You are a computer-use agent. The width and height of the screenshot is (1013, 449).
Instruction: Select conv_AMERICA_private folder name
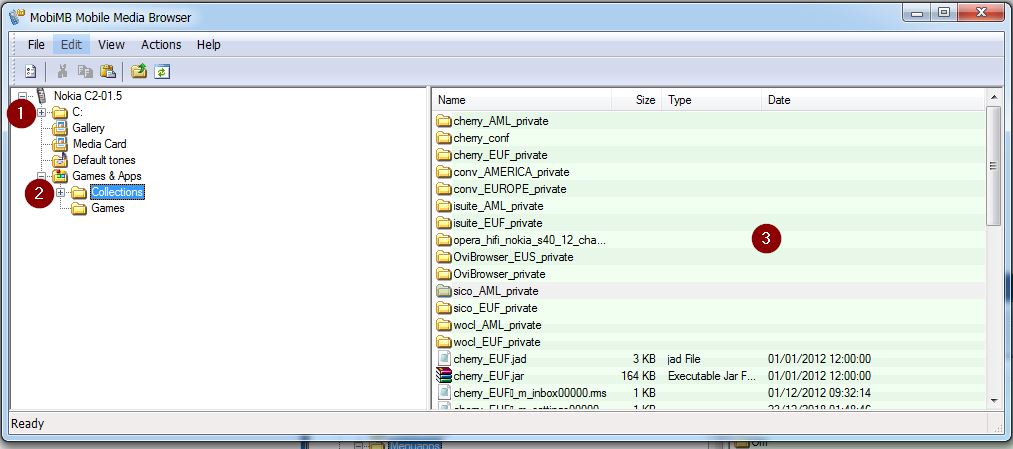pos(511,172)
